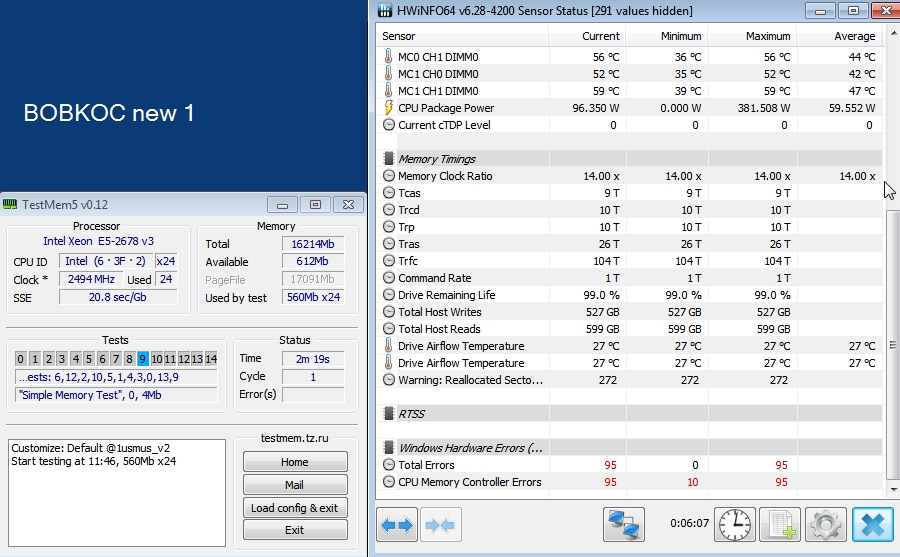Select the Trcd sensor row label
Viewport: 900px width, 557px height.
pos(409,210)
